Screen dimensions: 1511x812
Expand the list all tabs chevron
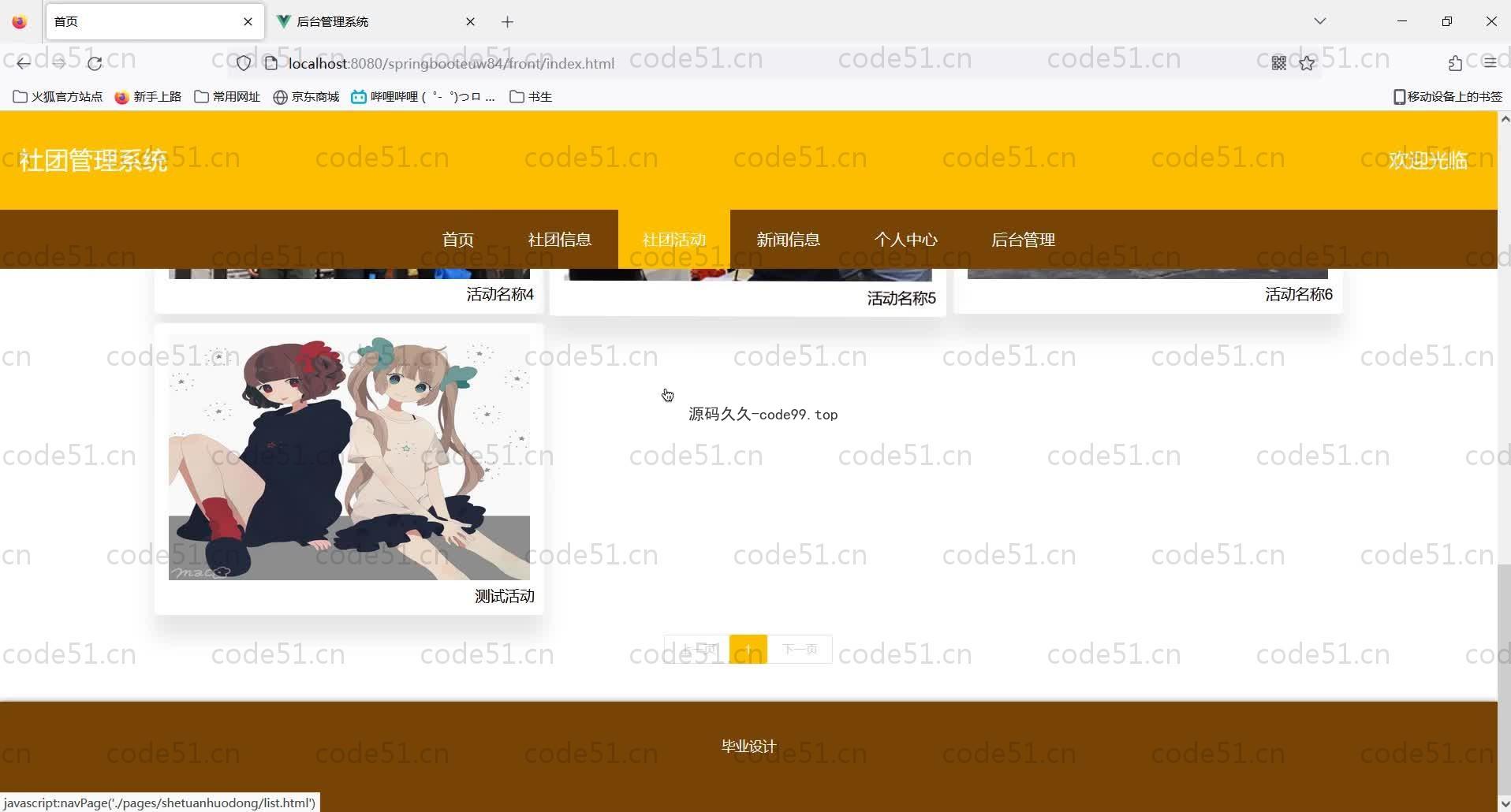[1320, 21]
